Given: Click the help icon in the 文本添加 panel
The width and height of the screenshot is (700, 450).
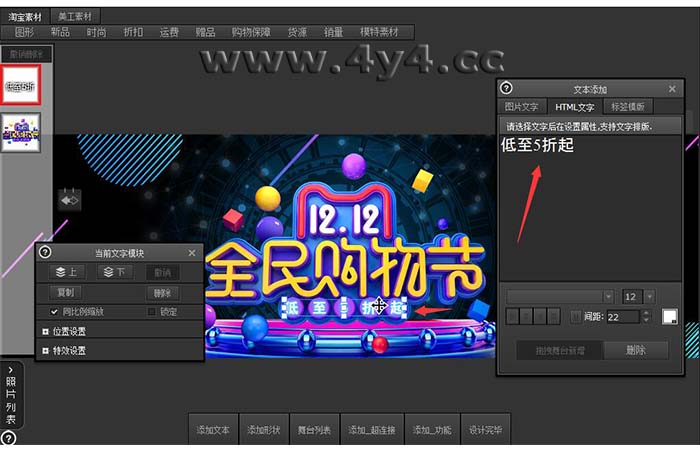Looking at the screenshot, I should (x=506, y=88).
